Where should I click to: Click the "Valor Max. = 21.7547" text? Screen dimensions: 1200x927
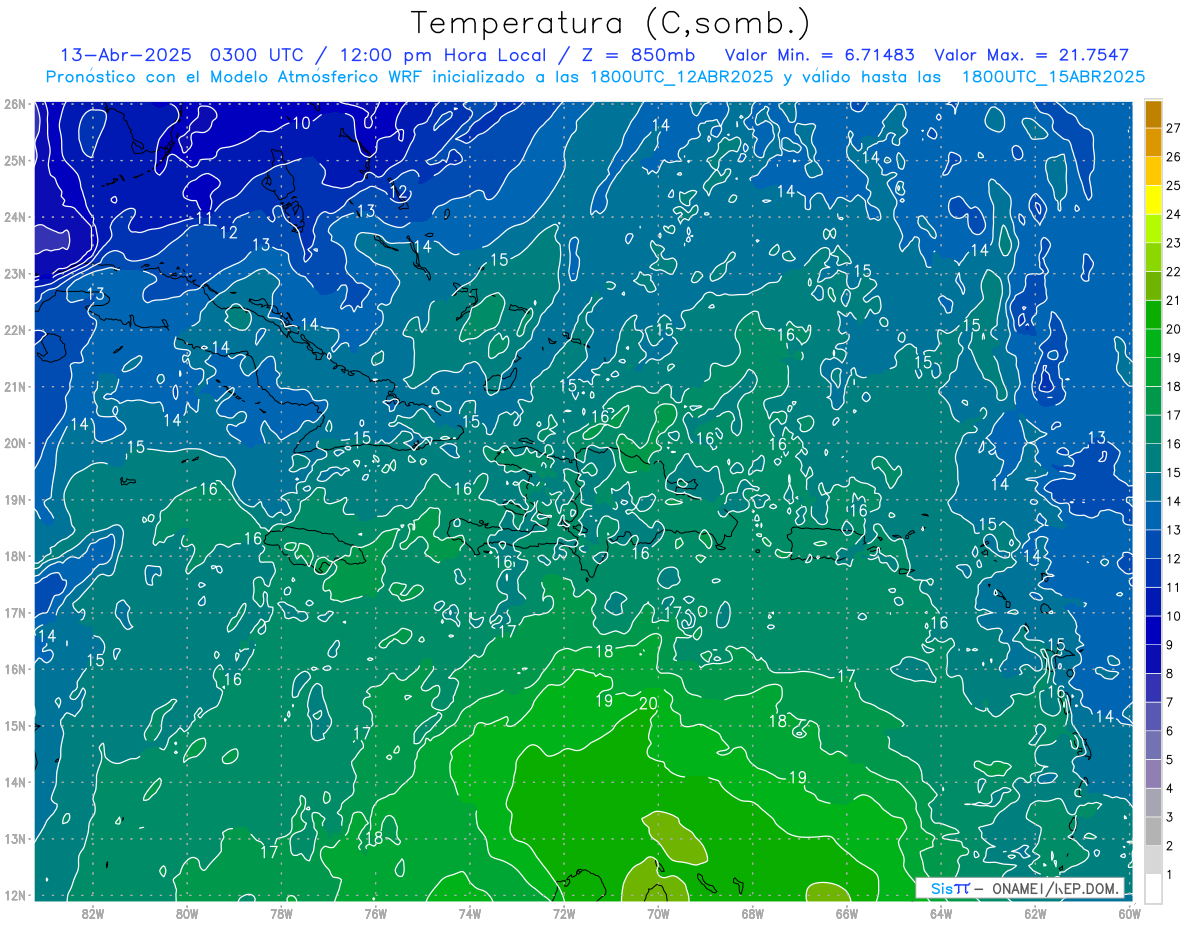click(1032, 55)
